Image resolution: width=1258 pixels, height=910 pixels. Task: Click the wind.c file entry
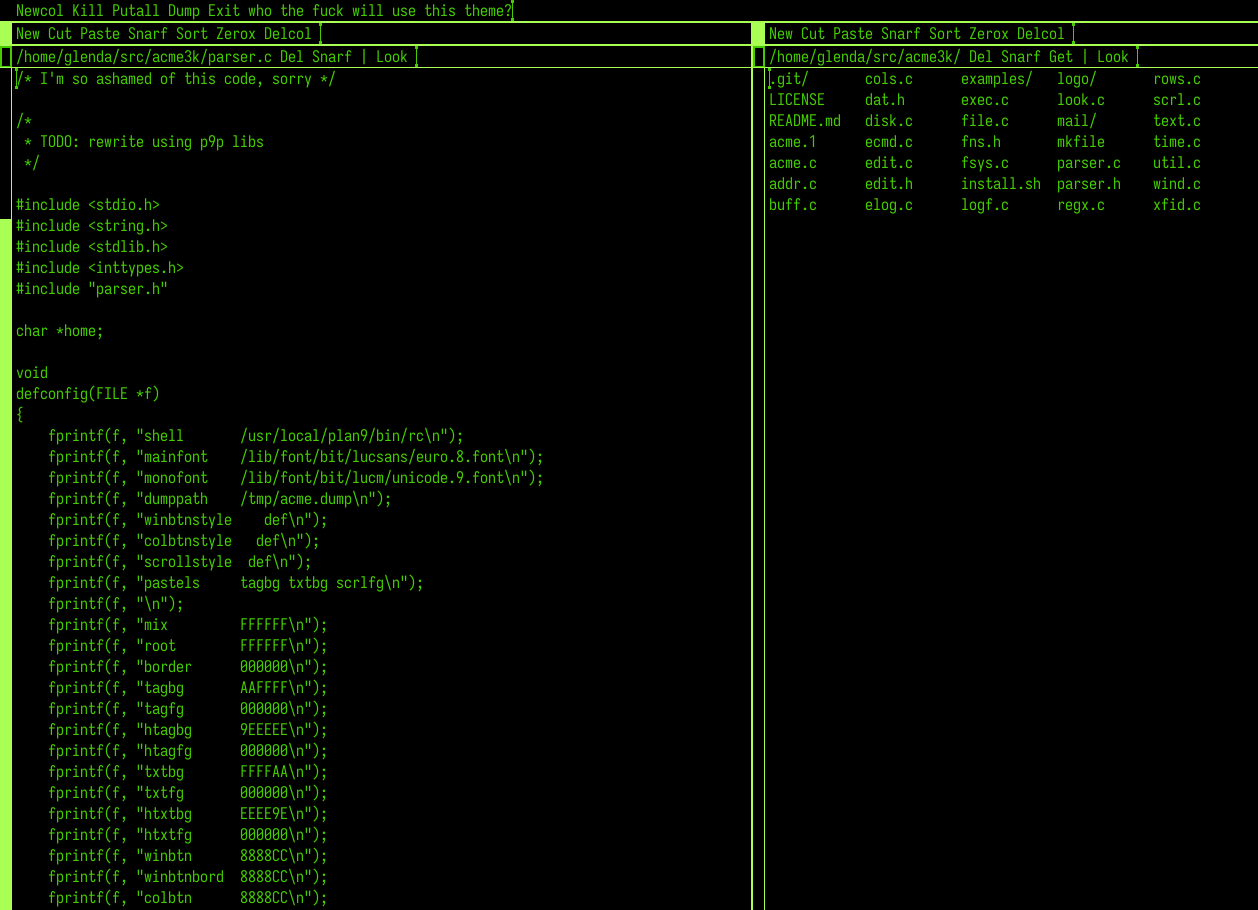1177,184
